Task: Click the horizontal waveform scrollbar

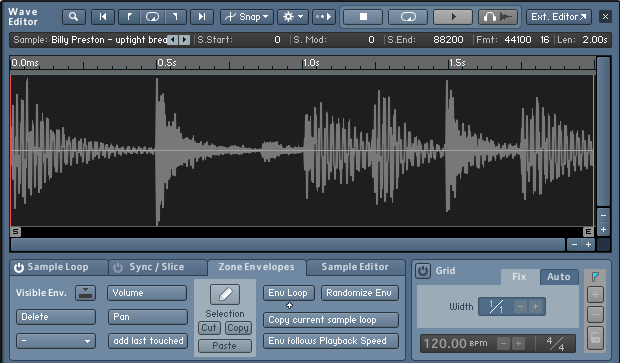Action: (x=288, y=245)
